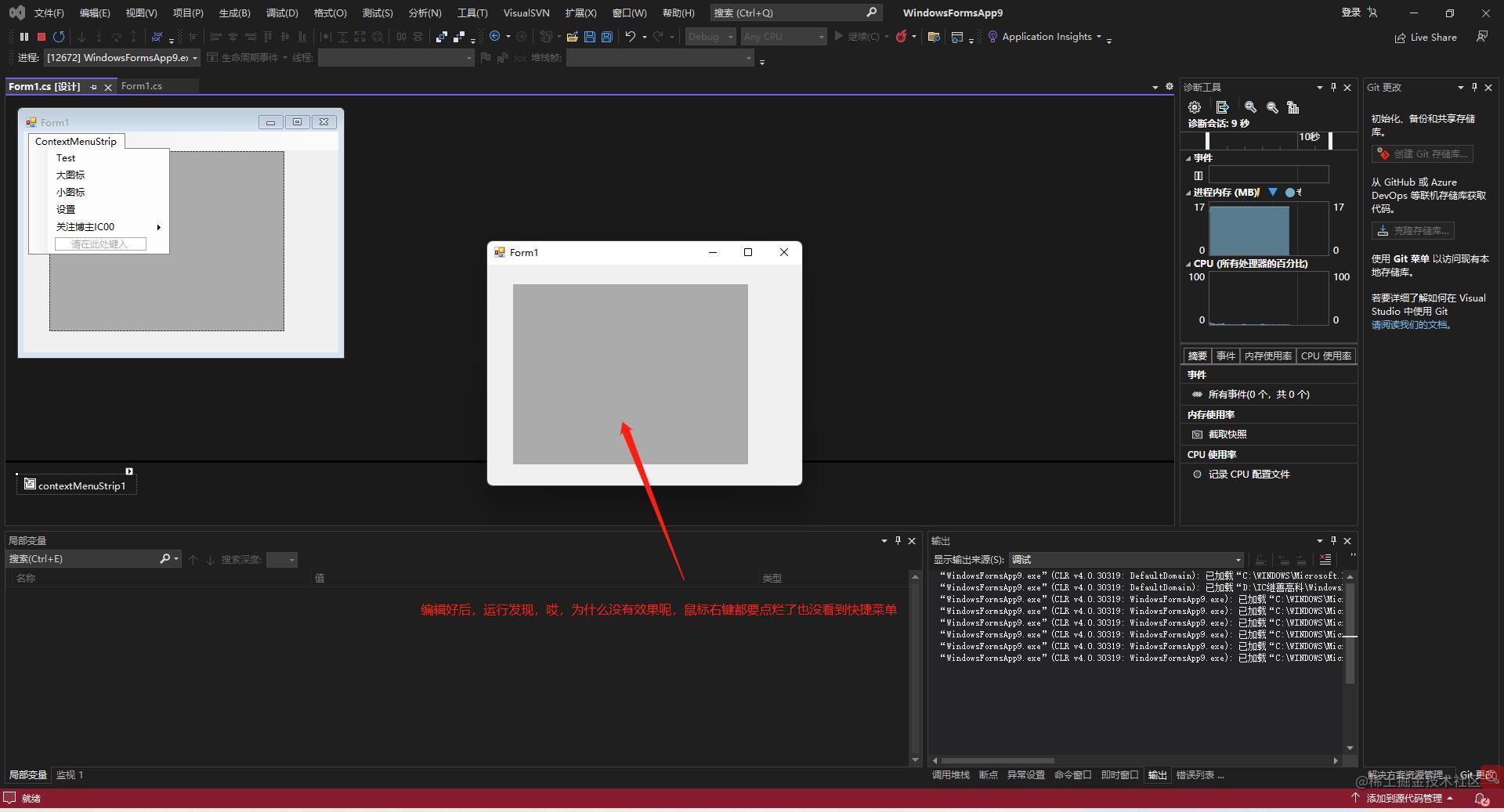Image resolution: width=1504 pixels, height=812 pixels.
Task: Click the Application Insights lightbulb icon
Action: pyautogui.click(x=992, y=37)
